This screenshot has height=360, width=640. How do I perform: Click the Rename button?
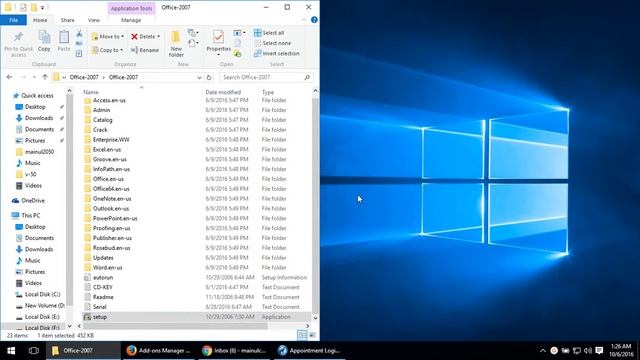[145, 50]
